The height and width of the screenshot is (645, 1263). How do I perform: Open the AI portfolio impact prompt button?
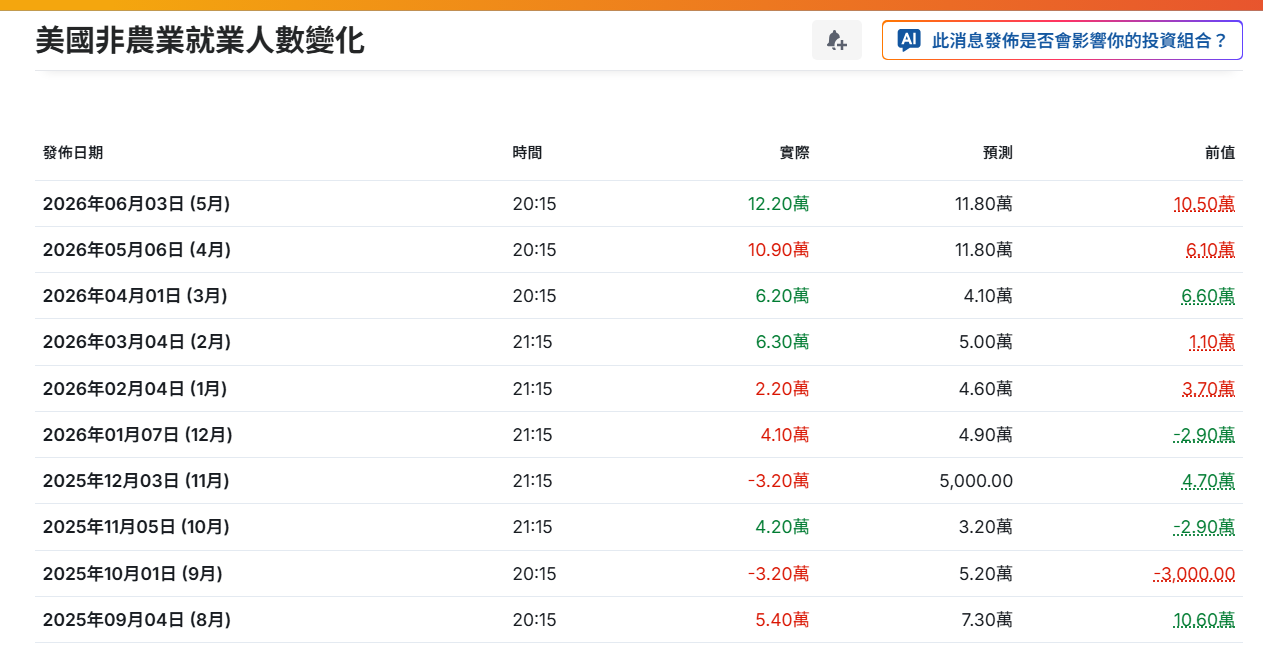1062,40
